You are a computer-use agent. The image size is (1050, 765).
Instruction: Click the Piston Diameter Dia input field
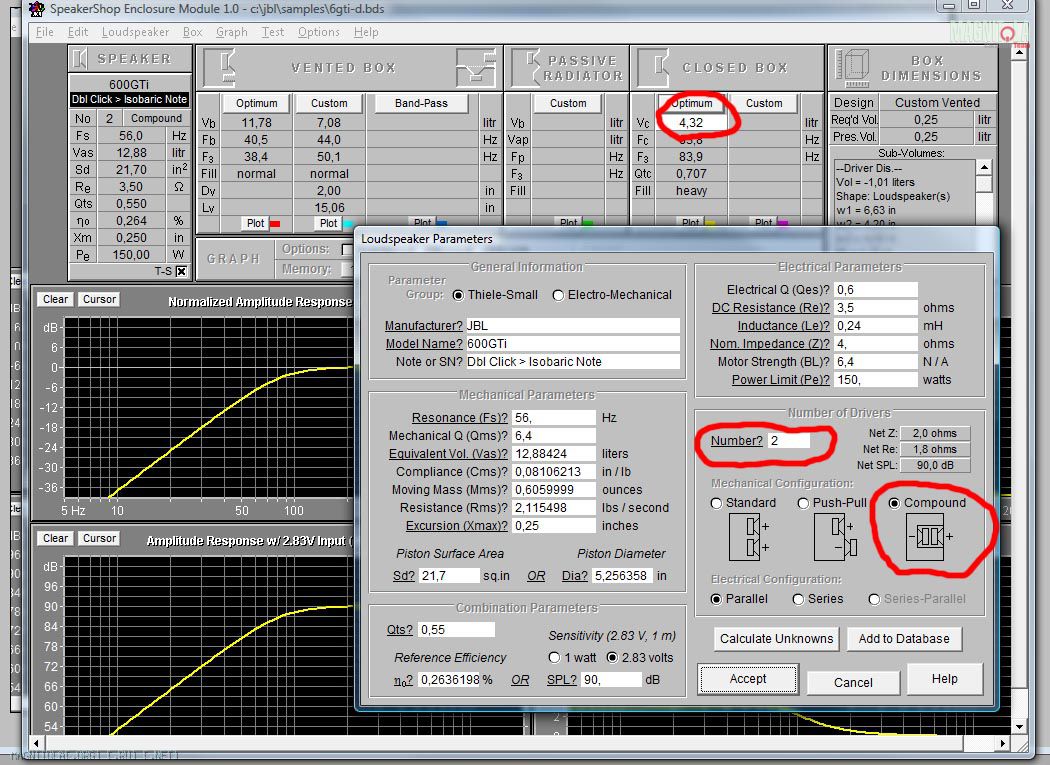[622, 575]
